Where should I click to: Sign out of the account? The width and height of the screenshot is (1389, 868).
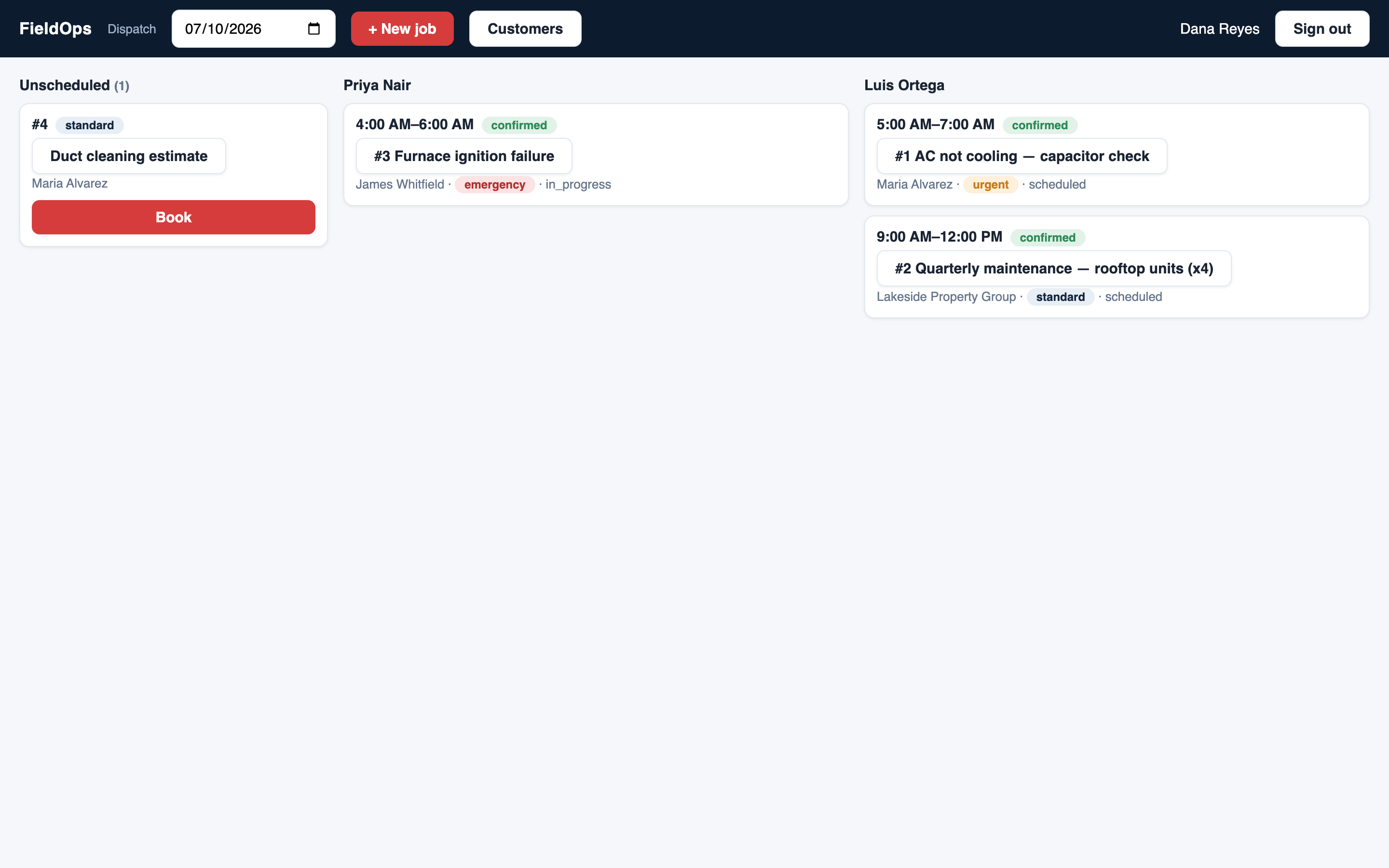coord(1322,29)
